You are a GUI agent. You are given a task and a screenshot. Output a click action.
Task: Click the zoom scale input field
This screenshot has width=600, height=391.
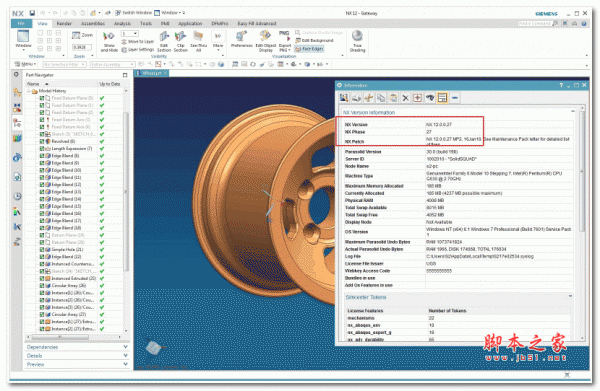(82, 47)
